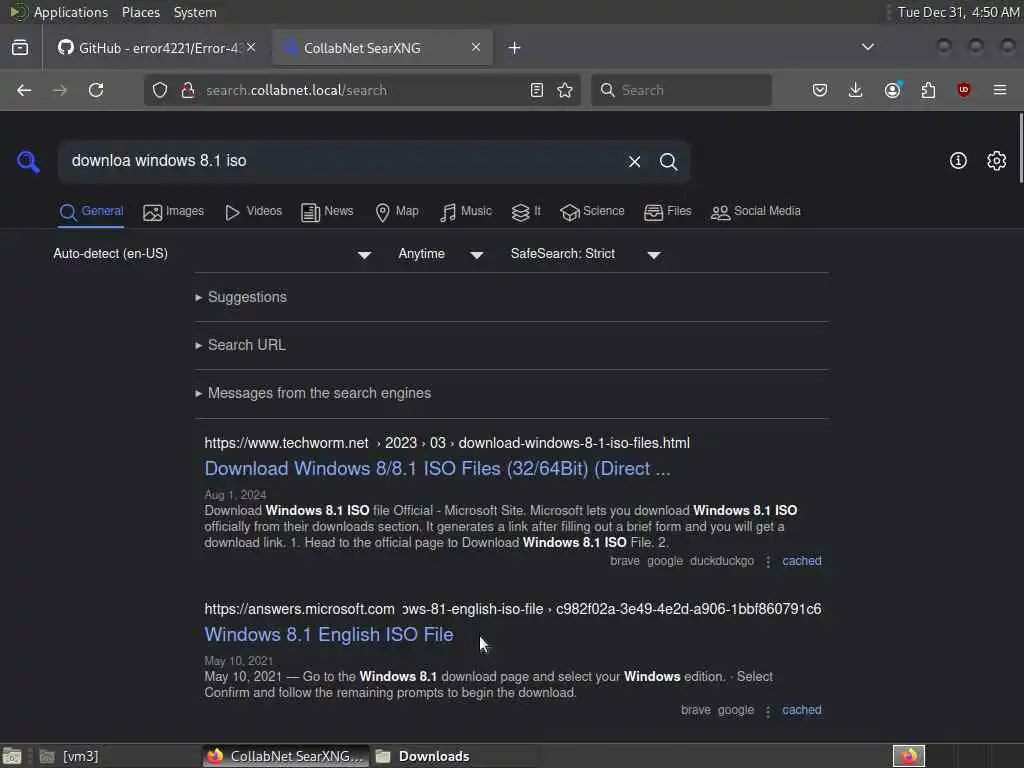The height and width of the screenshot is (768, 1024).
Task: Click the Firefox Search box
Action: (x=681, y=90)
